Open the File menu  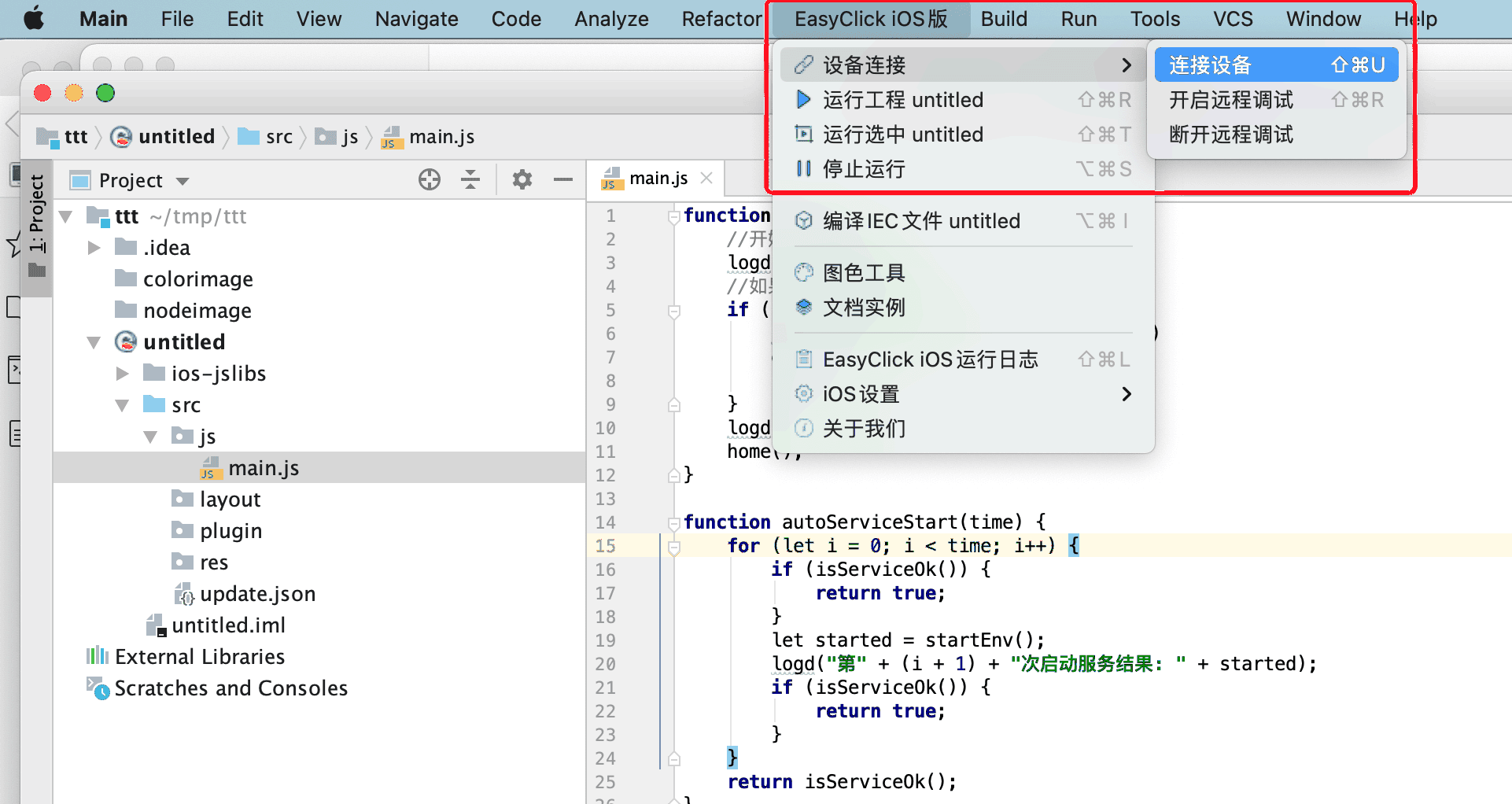[177, 19]
